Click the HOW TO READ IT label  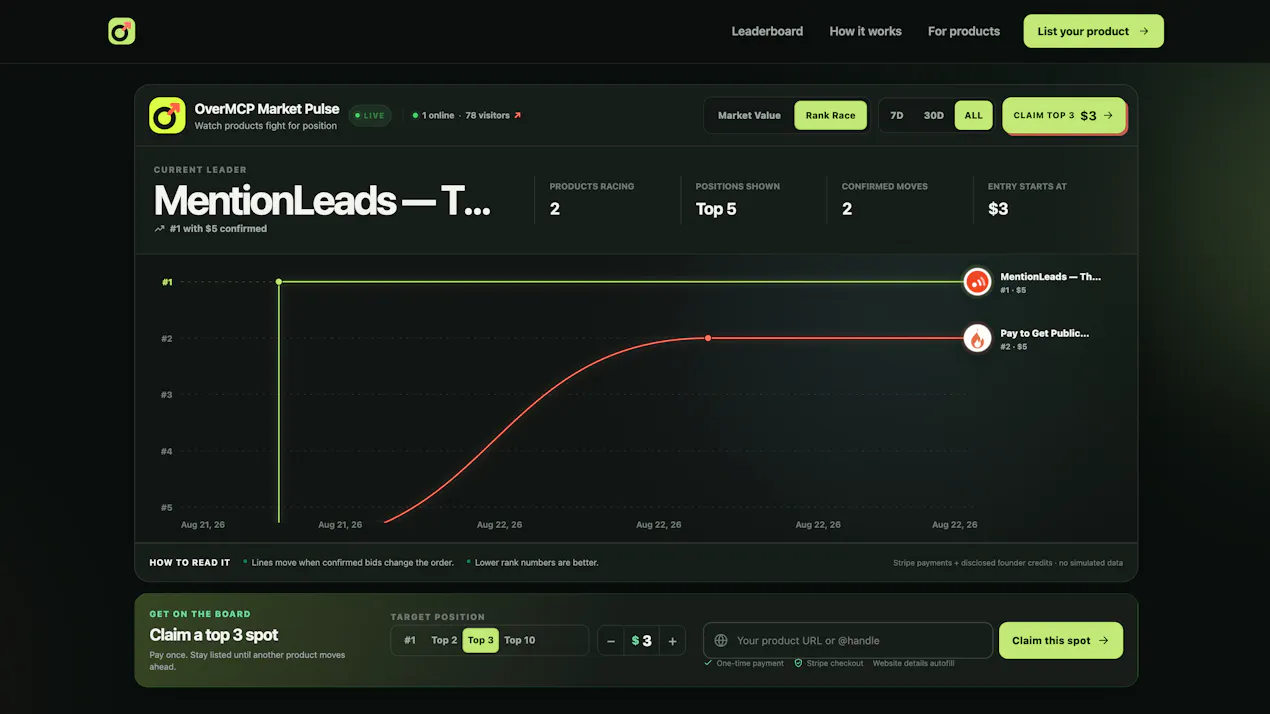pyautogui.click(x=190, y=563)
